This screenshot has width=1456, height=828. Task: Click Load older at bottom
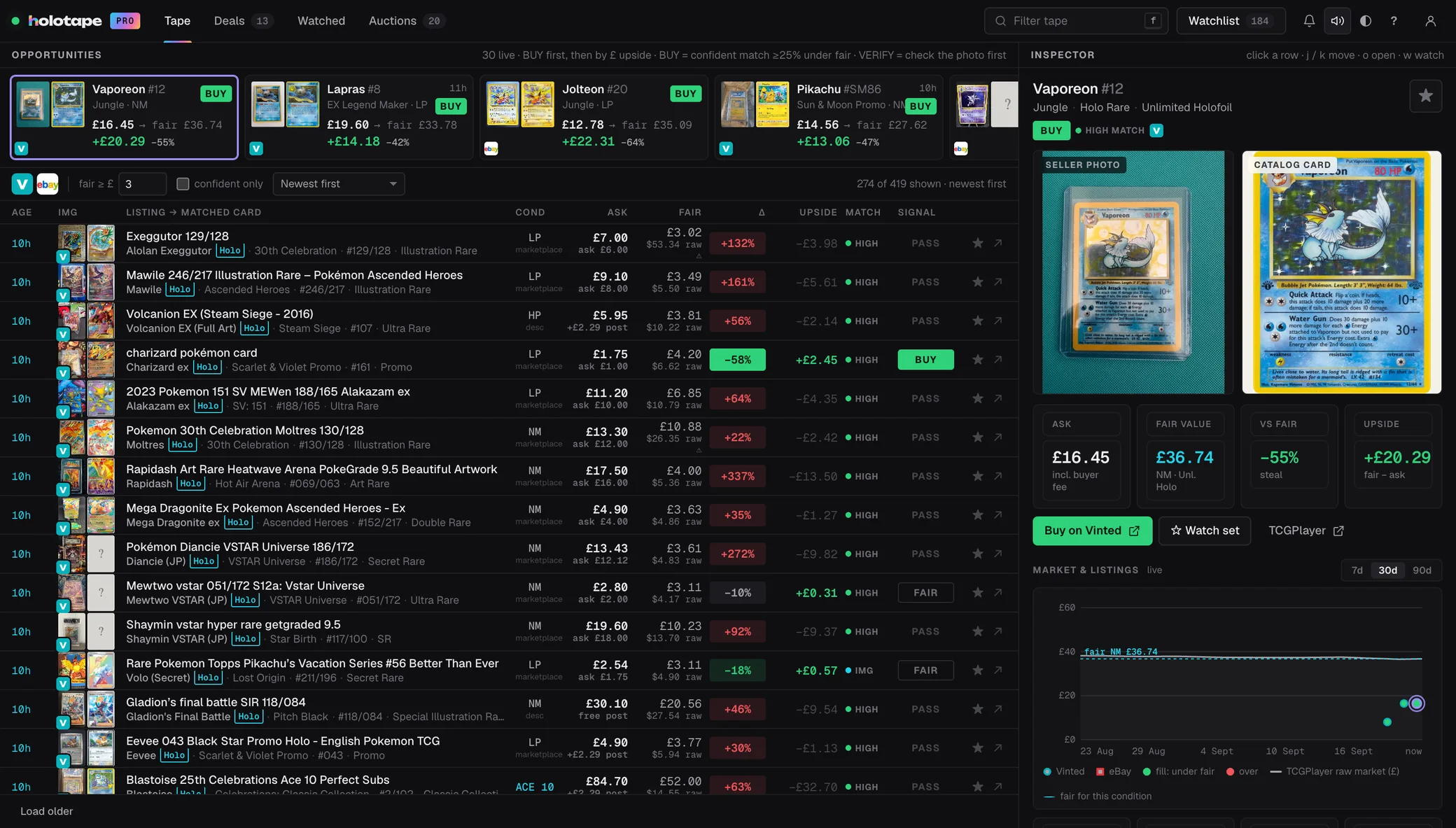tap(46, 811)
